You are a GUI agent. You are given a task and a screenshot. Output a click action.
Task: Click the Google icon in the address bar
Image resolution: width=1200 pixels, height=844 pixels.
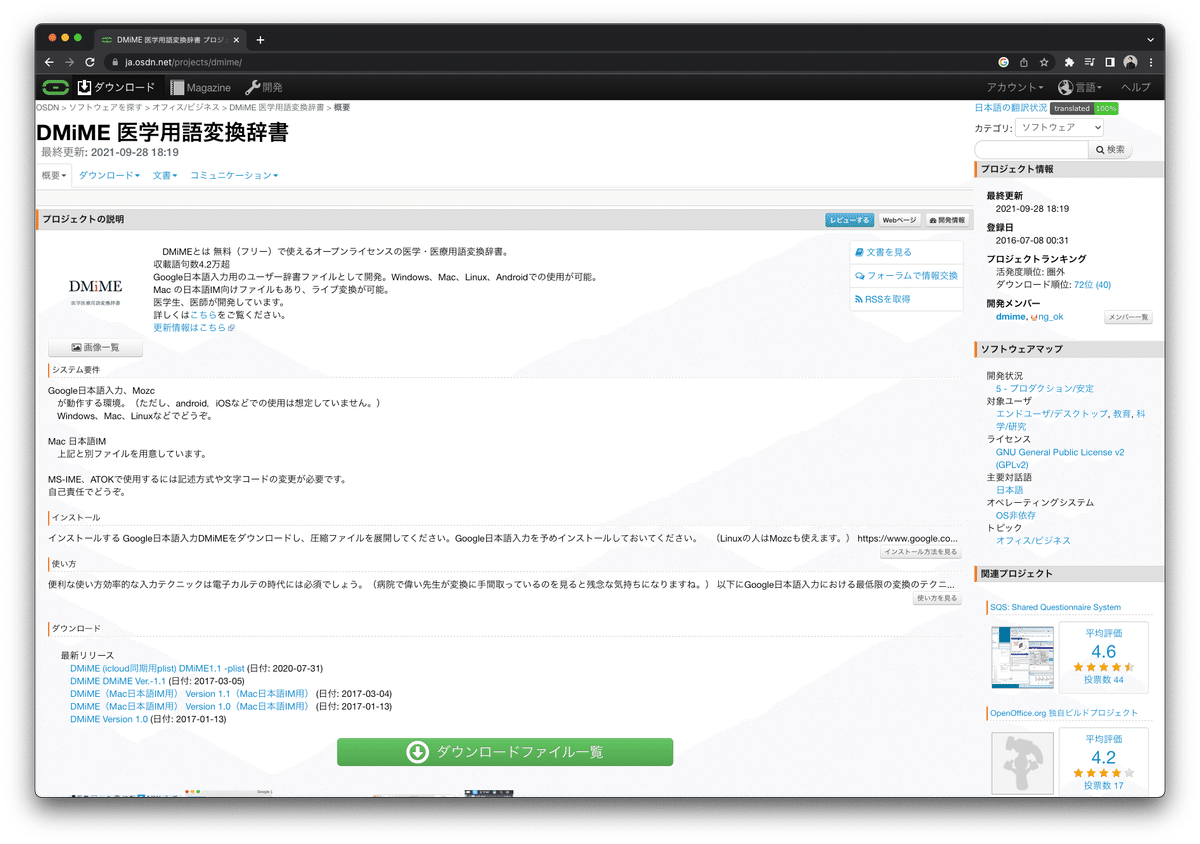(x=1004, y=62)
